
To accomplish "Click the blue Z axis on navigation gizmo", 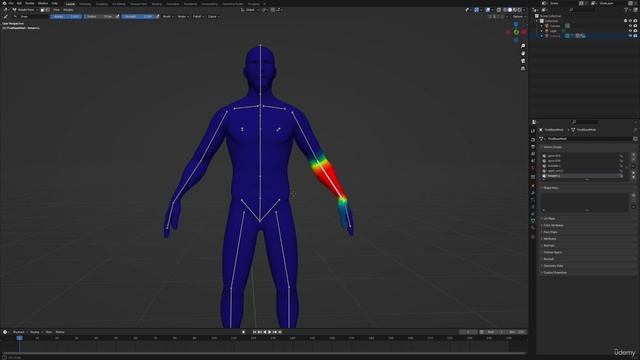I will tap(516, 24).
